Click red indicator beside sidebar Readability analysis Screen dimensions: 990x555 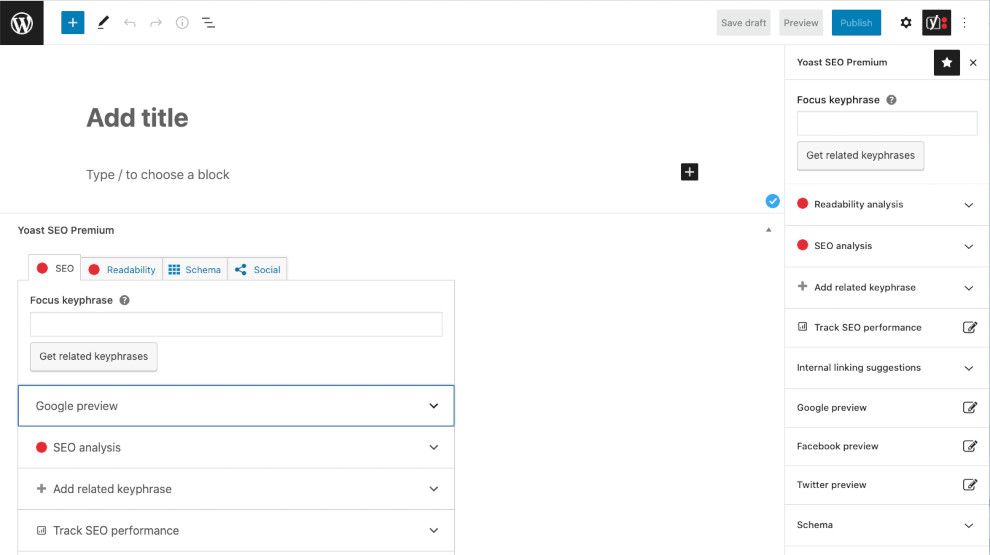pos(802,203)
